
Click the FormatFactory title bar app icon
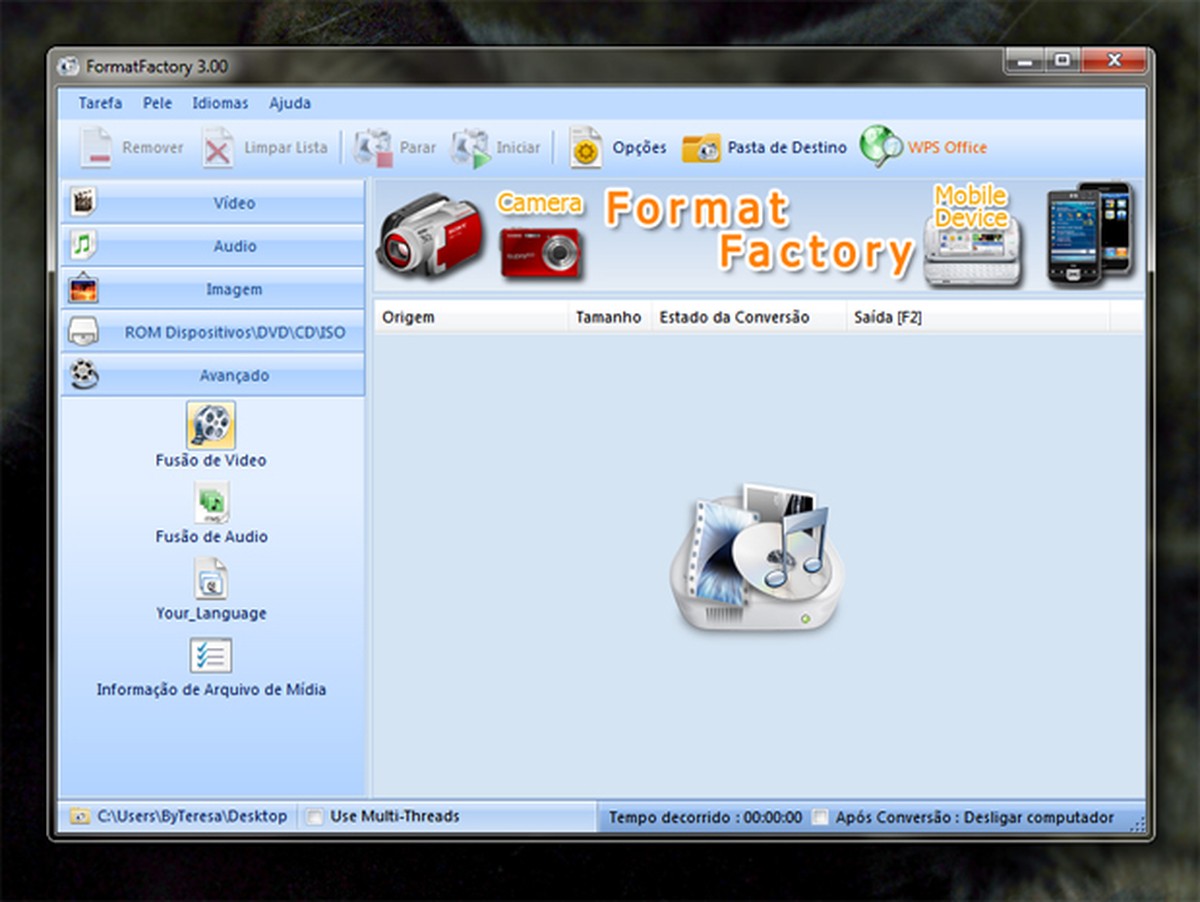click(x=69, y=67)
